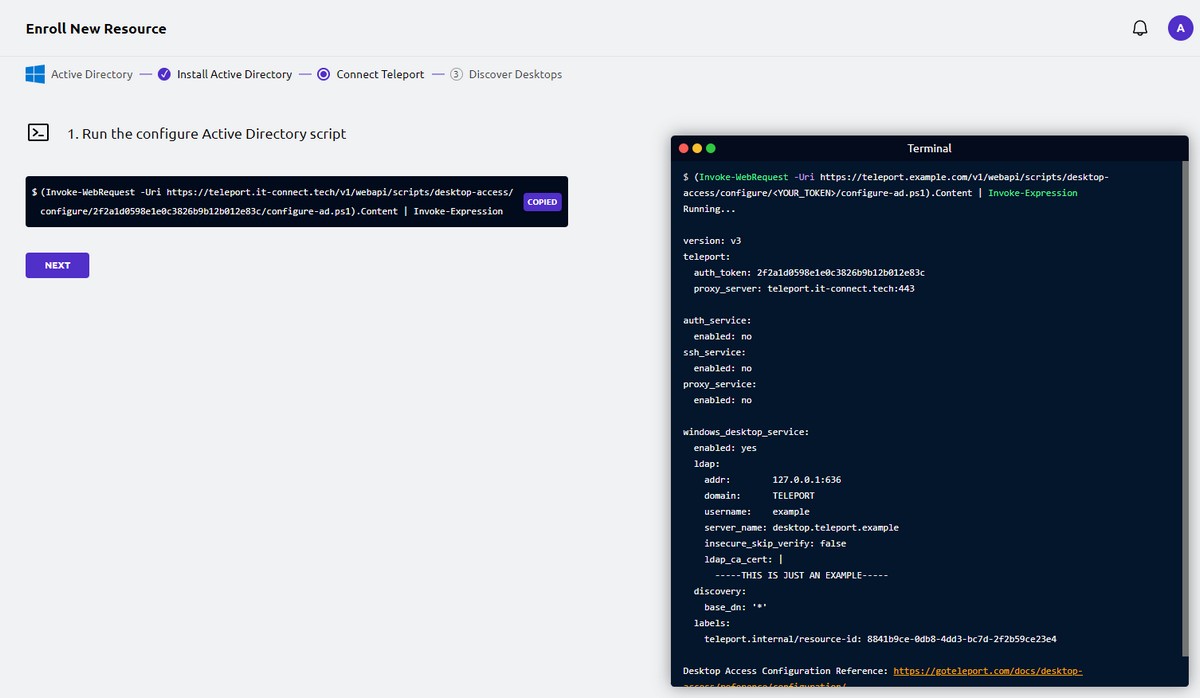The height and width of the screenshot is (698, 1200).
Task: Open the Desktop Access Configuration Reference link
Action: (987, 671)
